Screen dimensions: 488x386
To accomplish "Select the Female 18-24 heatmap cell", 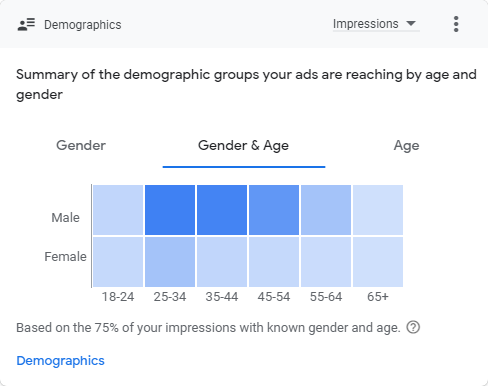I will point(118,262).
